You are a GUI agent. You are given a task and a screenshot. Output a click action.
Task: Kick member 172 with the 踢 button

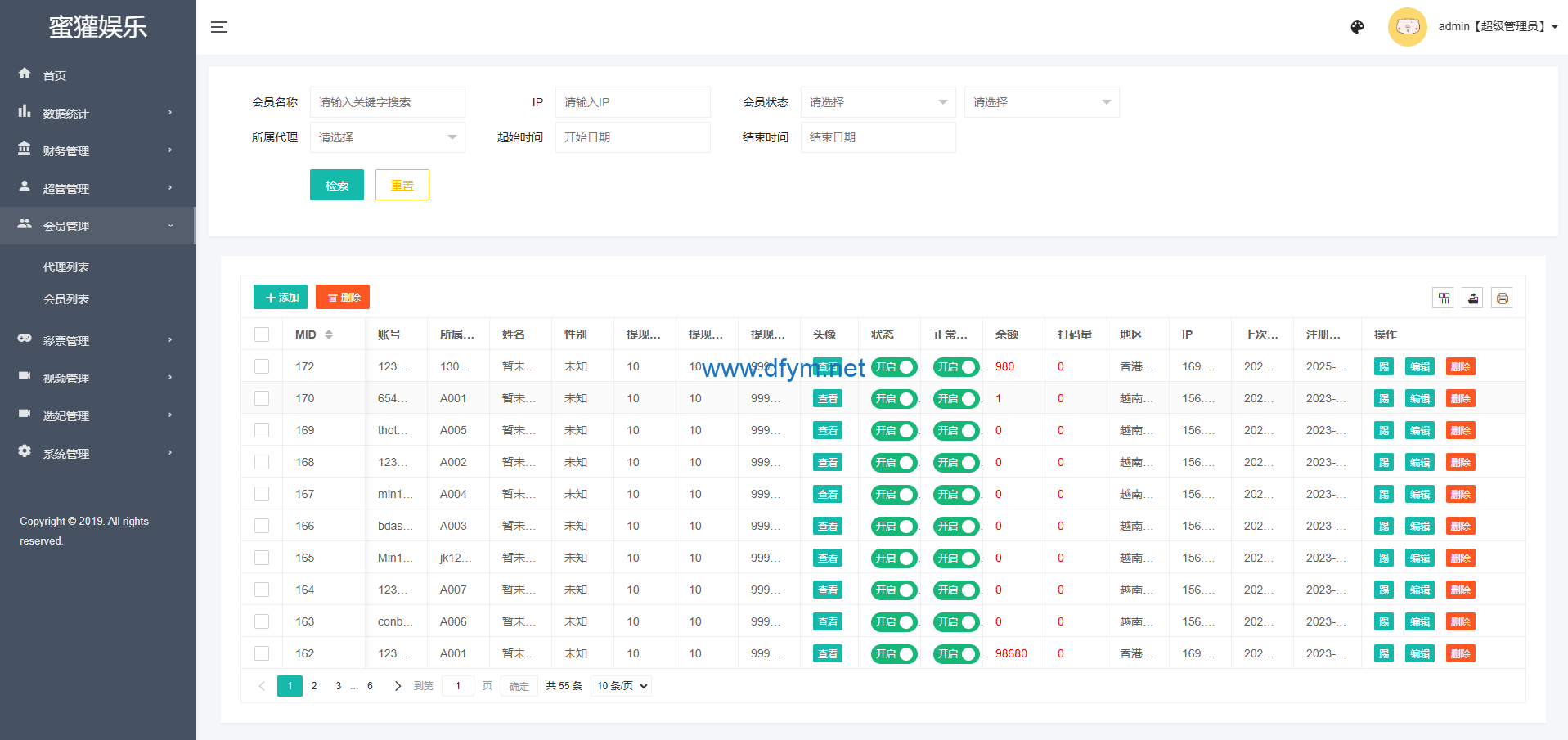1384,367
